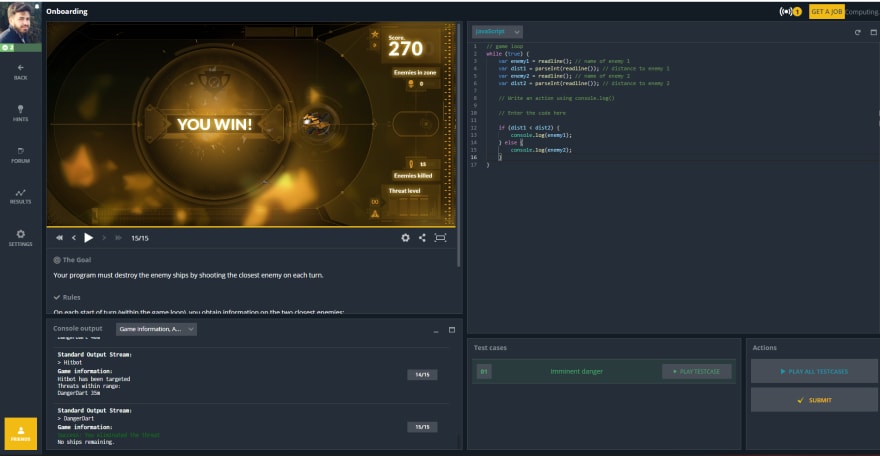
Task: Check the notifications broadcast icon
Action: tap(790, 11)
